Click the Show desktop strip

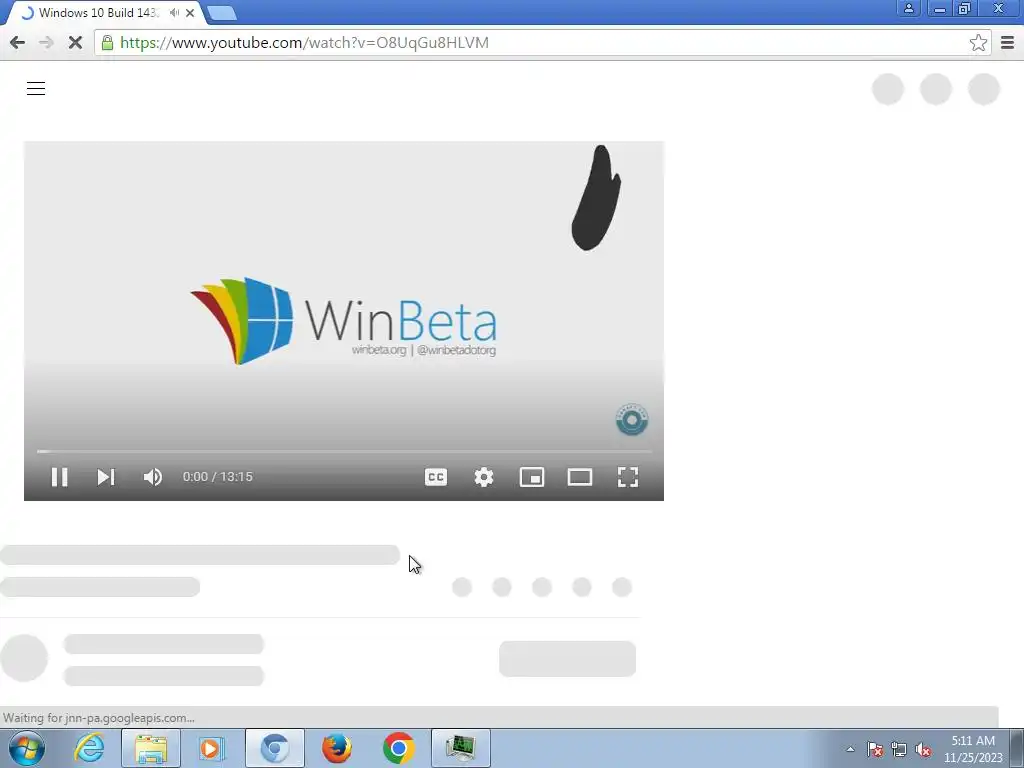click(x=1017, y=748)
